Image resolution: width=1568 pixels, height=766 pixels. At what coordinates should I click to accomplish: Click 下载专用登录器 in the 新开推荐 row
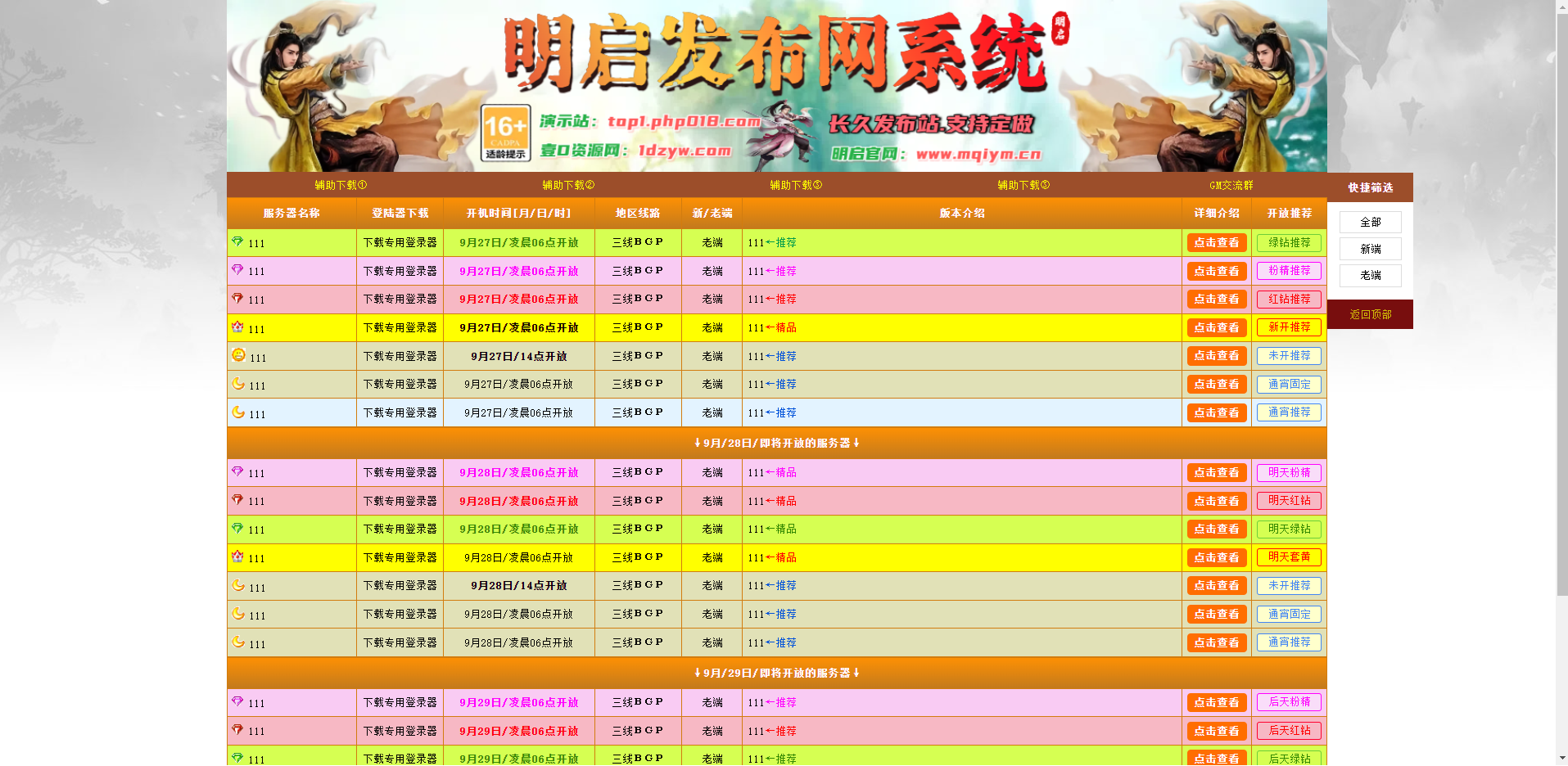tap(400, 327)
